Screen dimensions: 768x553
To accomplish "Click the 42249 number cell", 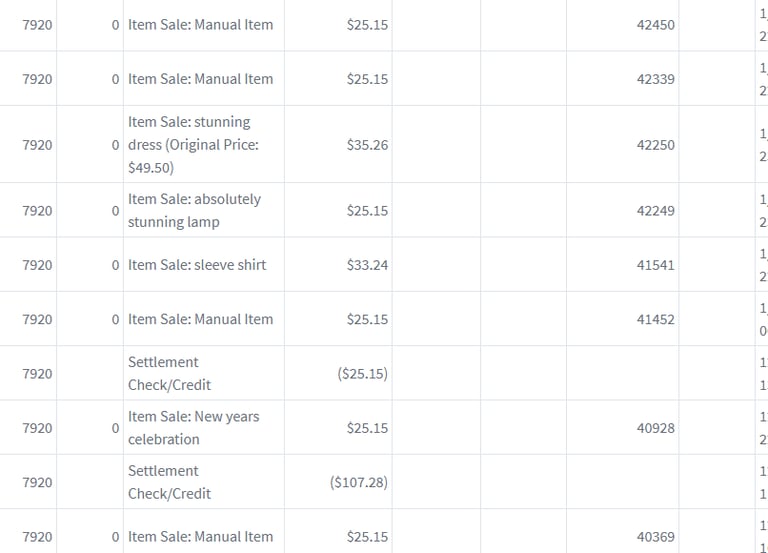I will pyautogui.click(x=655, y=211).
